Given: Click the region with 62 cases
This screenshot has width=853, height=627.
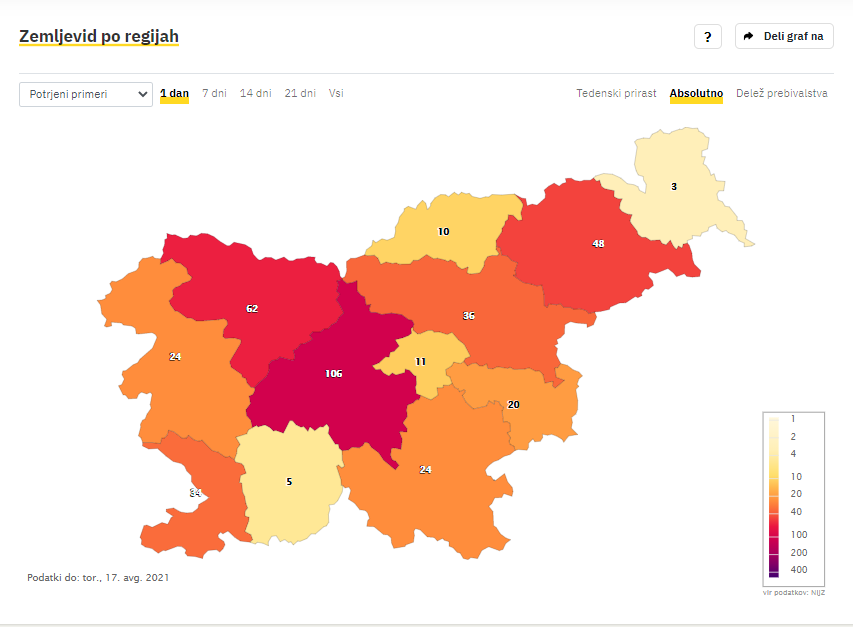Looking at the screenshot, I should tap(252, 308).
